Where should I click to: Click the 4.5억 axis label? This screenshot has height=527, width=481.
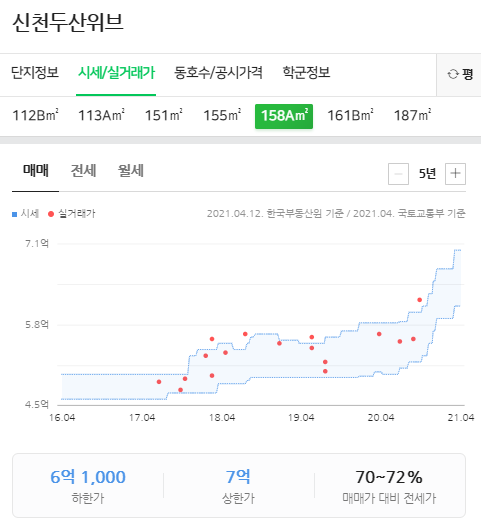[37, 404]
